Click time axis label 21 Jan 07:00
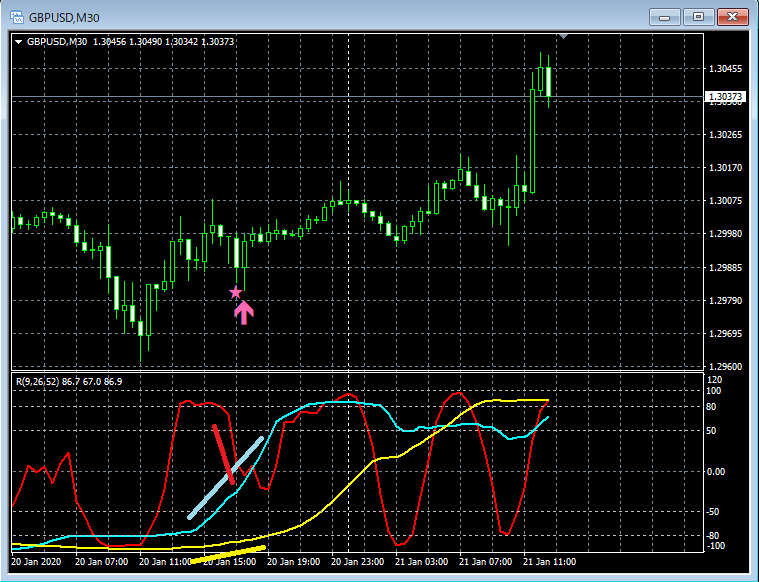Screen dimensions: 759x582 click(485, 562)
